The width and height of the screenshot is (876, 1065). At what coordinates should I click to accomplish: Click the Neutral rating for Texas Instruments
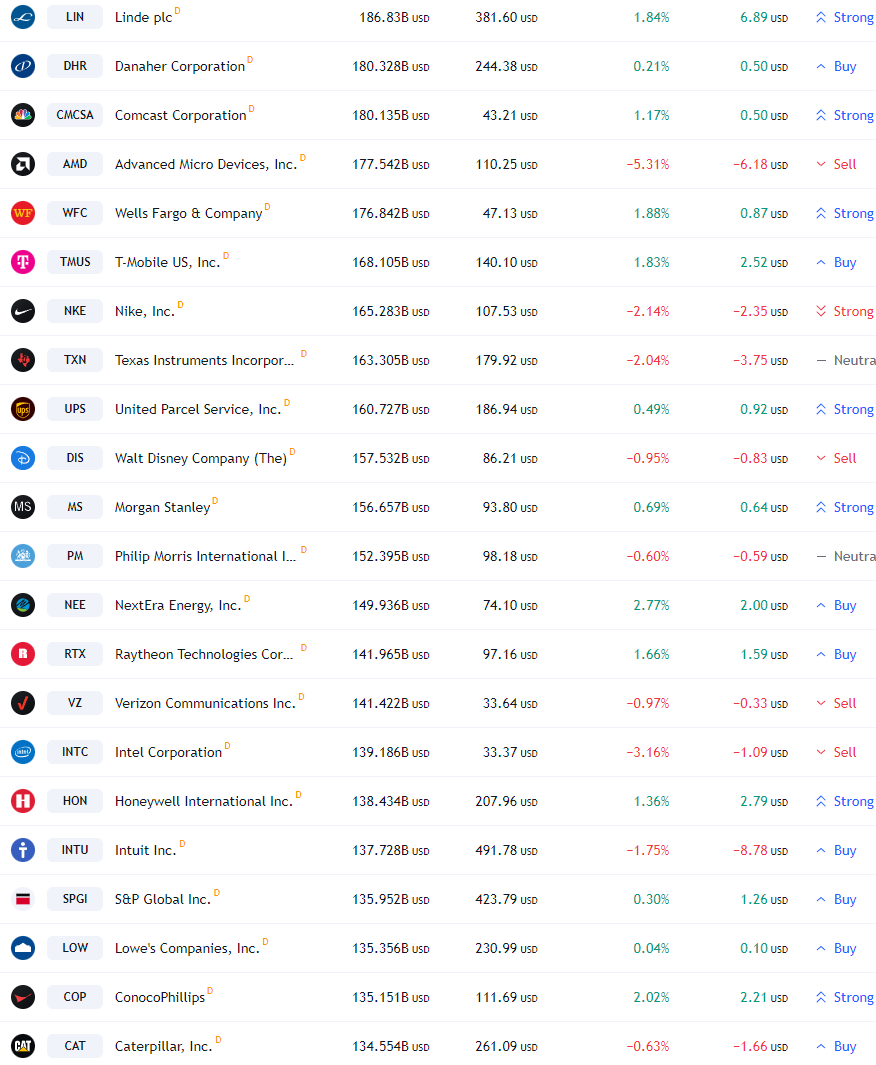coord(845,361)
